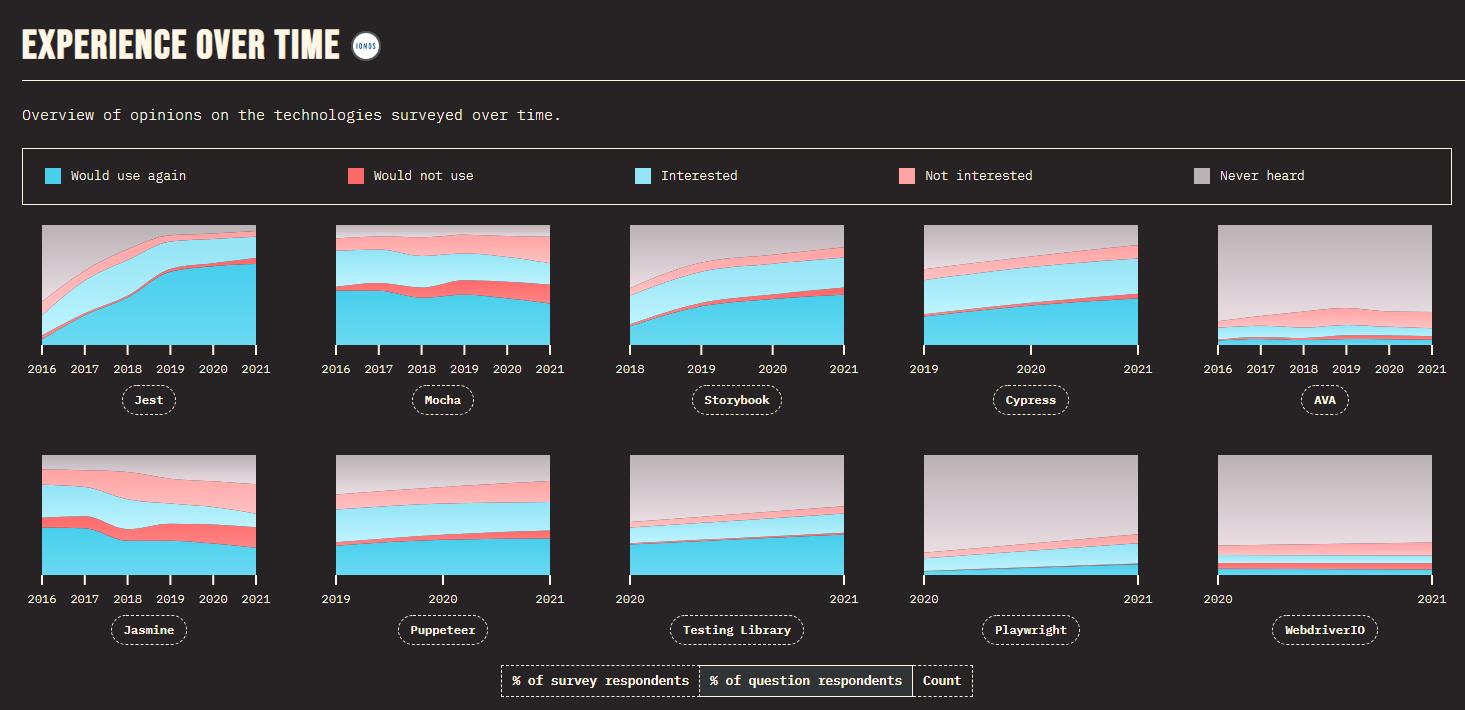Click the Storybook area chart
This screenshot has width=1465, height=710.
pyautogui.click(x=737, y=285)
